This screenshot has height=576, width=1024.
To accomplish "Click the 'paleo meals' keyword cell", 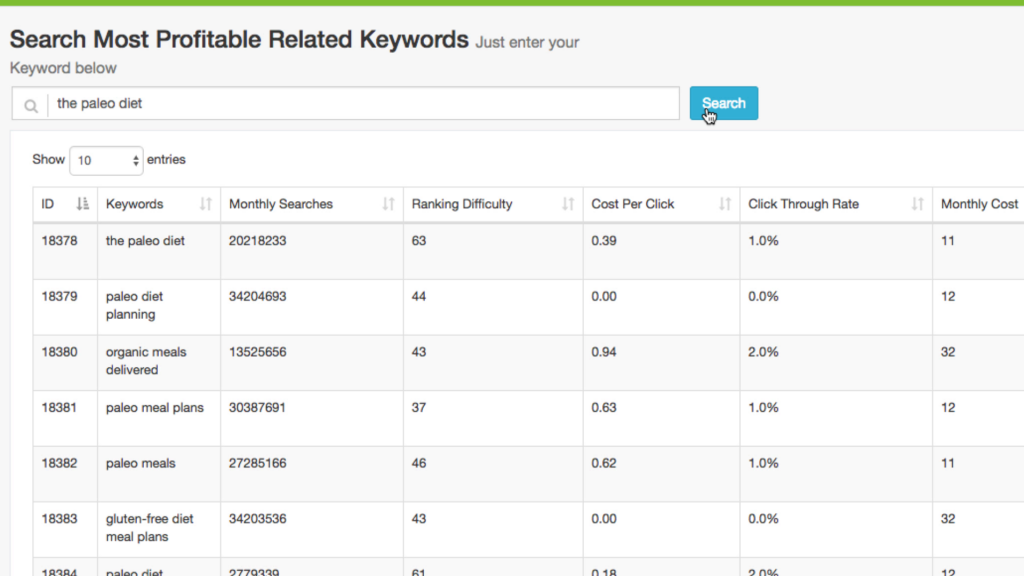I will point(140,464).
